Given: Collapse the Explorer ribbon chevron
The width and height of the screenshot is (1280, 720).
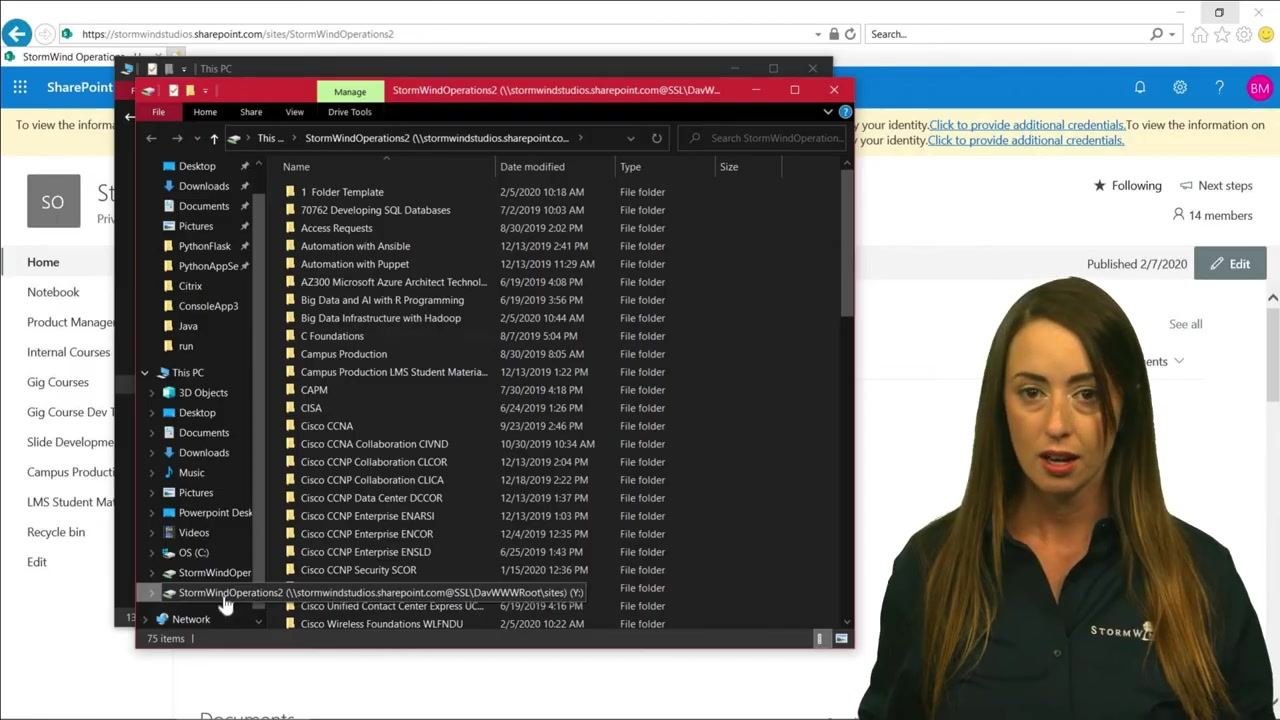Looking at the screenshot, I should pyautogui.click(x=828, y=112).
